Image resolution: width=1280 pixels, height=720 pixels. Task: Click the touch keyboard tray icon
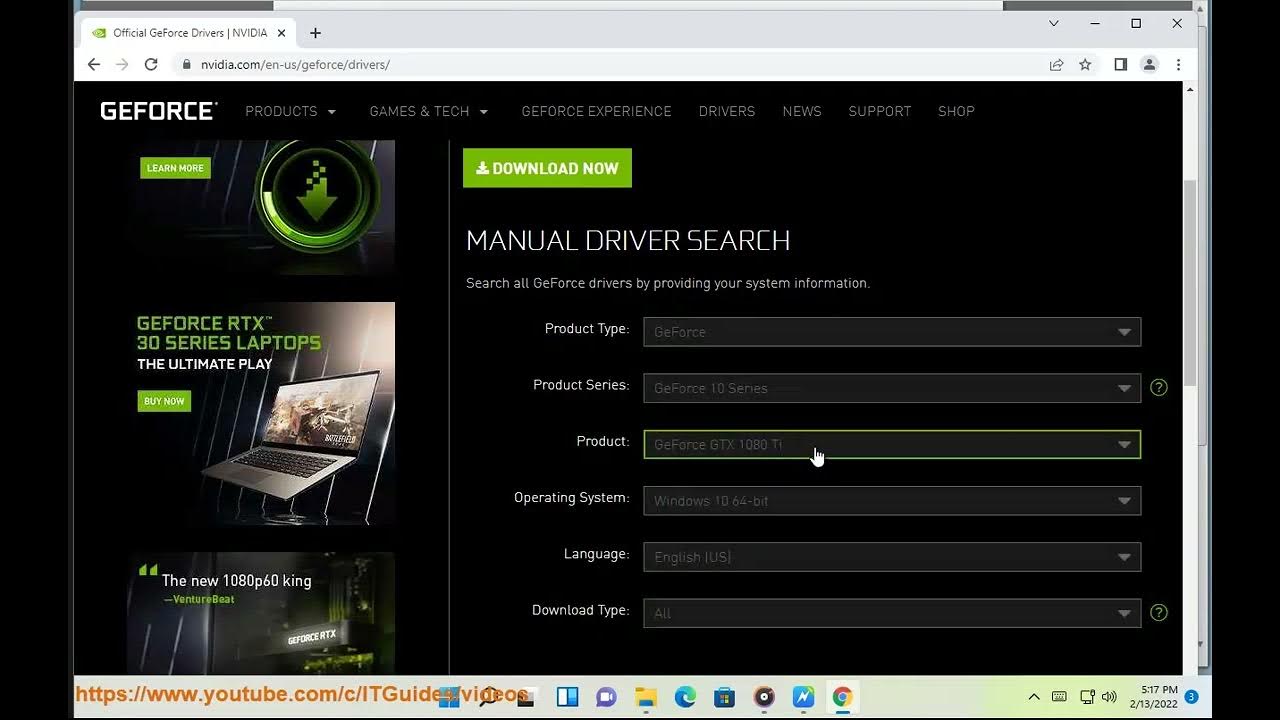(1059, 697)
